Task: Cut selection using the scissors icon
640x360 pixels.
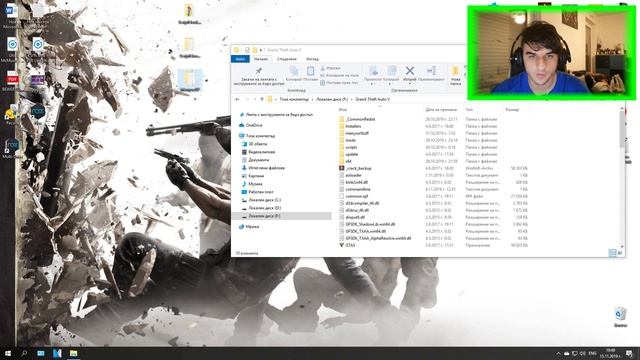Action: click(323, 68)
